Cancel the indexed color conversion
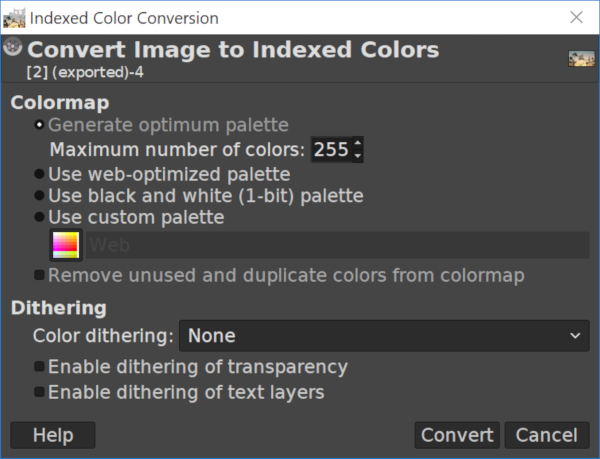The width and height of the screenshot is (600, 459). pyautogui.click(x=547, y=435)
